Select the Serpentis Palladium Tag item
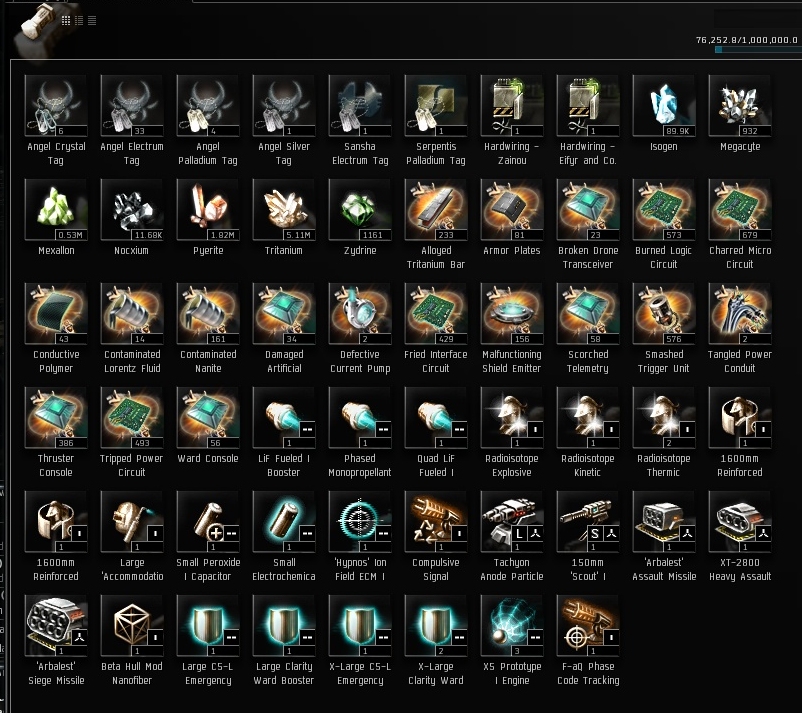The height and width of the screenshot is (713, 802). (436, 105)
